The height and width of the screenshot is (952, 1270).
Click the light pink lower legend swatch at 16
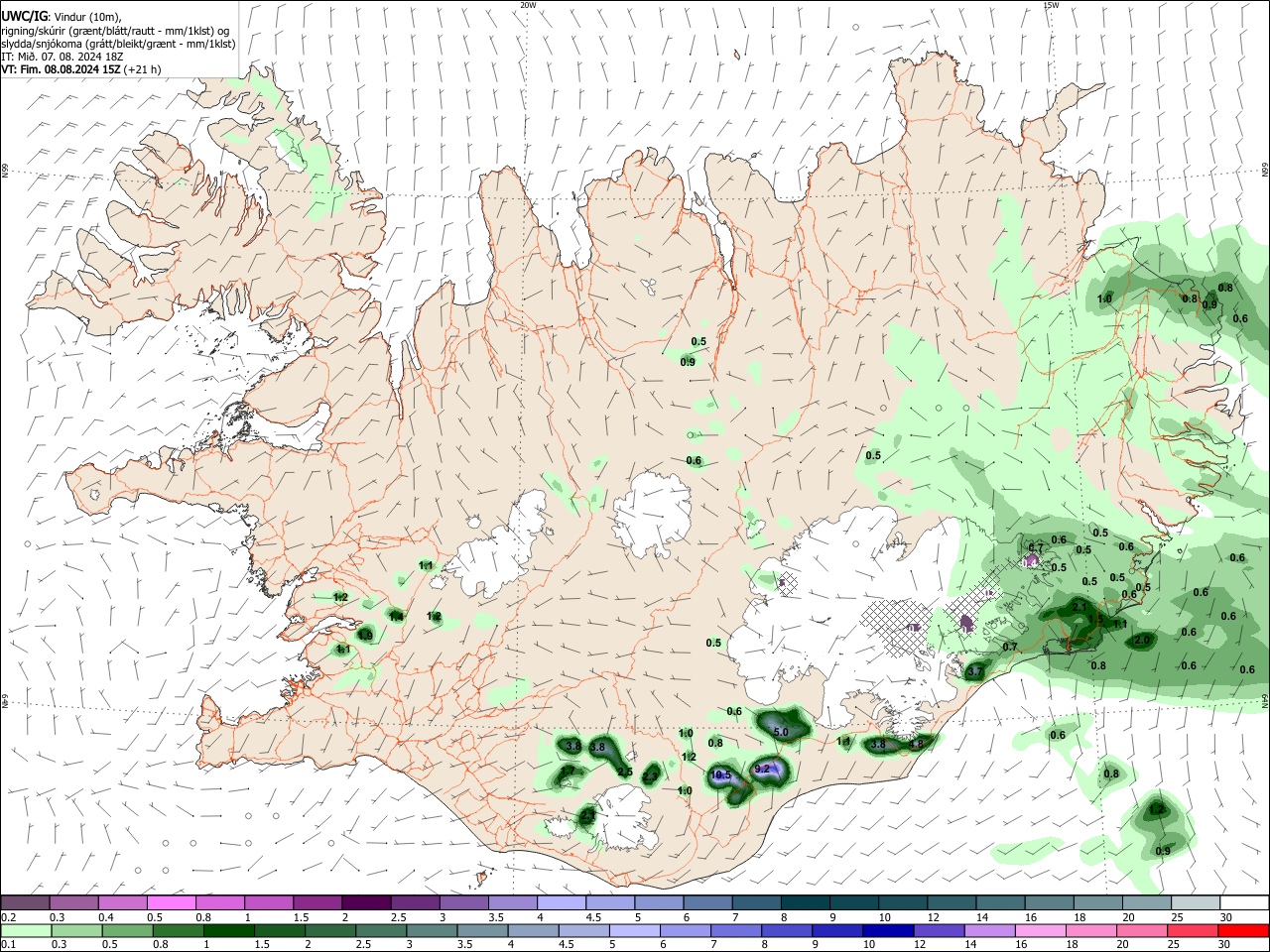(x=1040, y=930)
